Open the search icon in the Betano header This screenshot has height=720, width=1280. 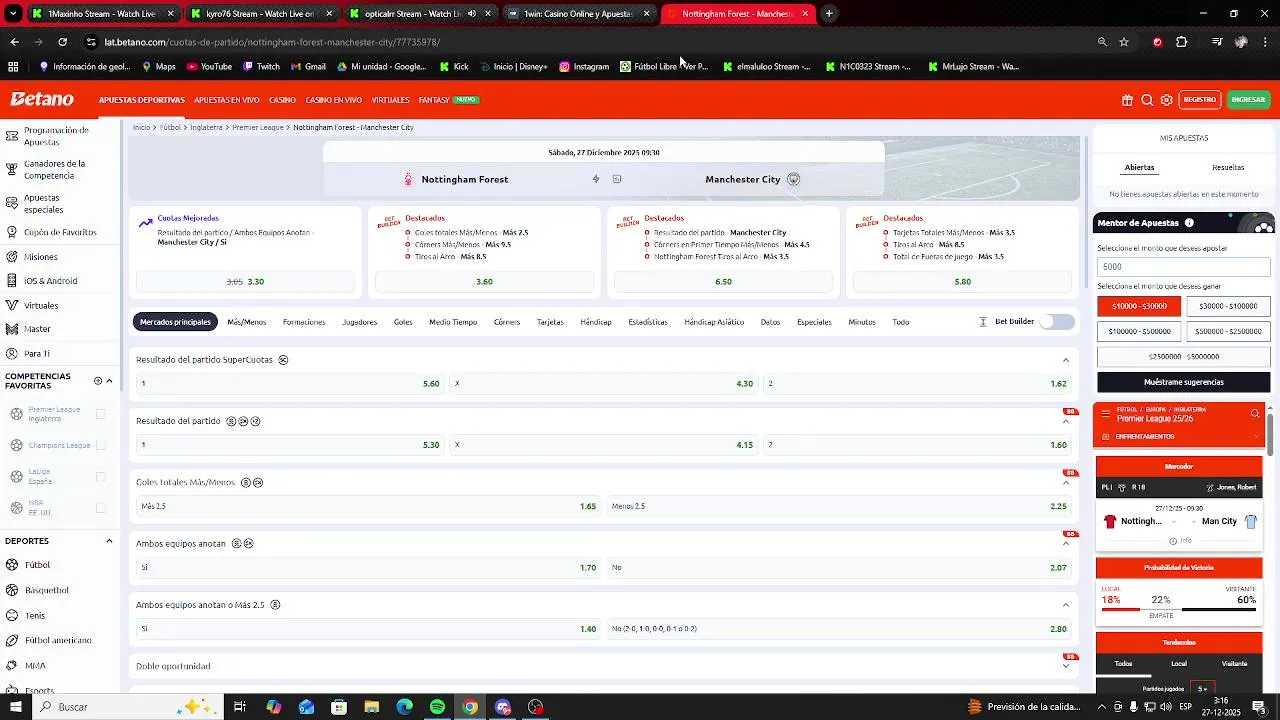1147,100
